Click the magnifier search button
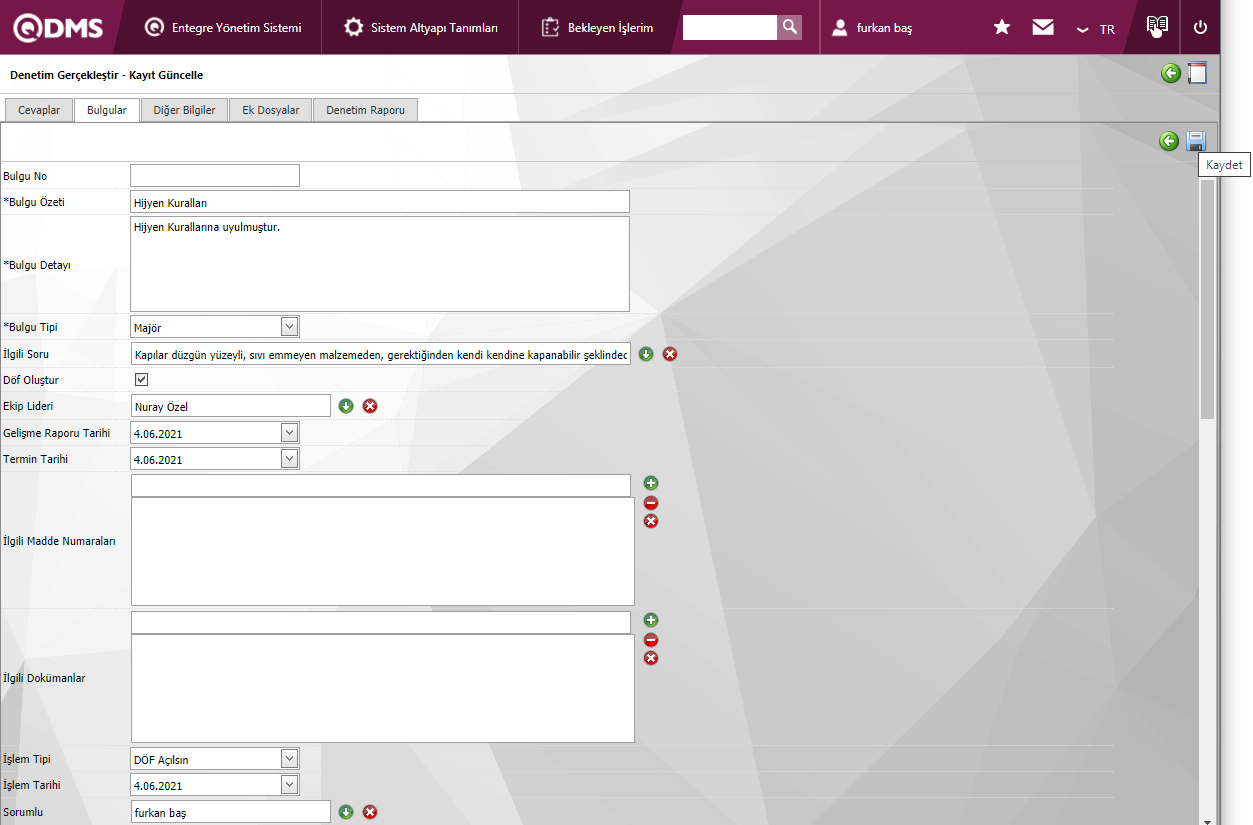This screenshot has width=1253, height=825. [790, 28]
